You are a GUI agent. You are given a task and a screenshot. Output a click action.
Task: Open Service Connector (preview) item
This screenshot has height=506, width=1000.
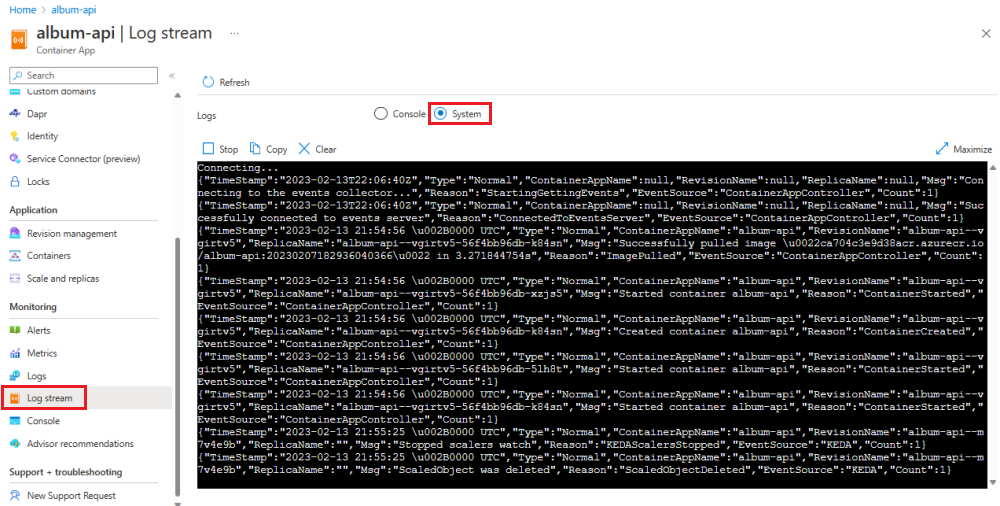tap(84, 158)
